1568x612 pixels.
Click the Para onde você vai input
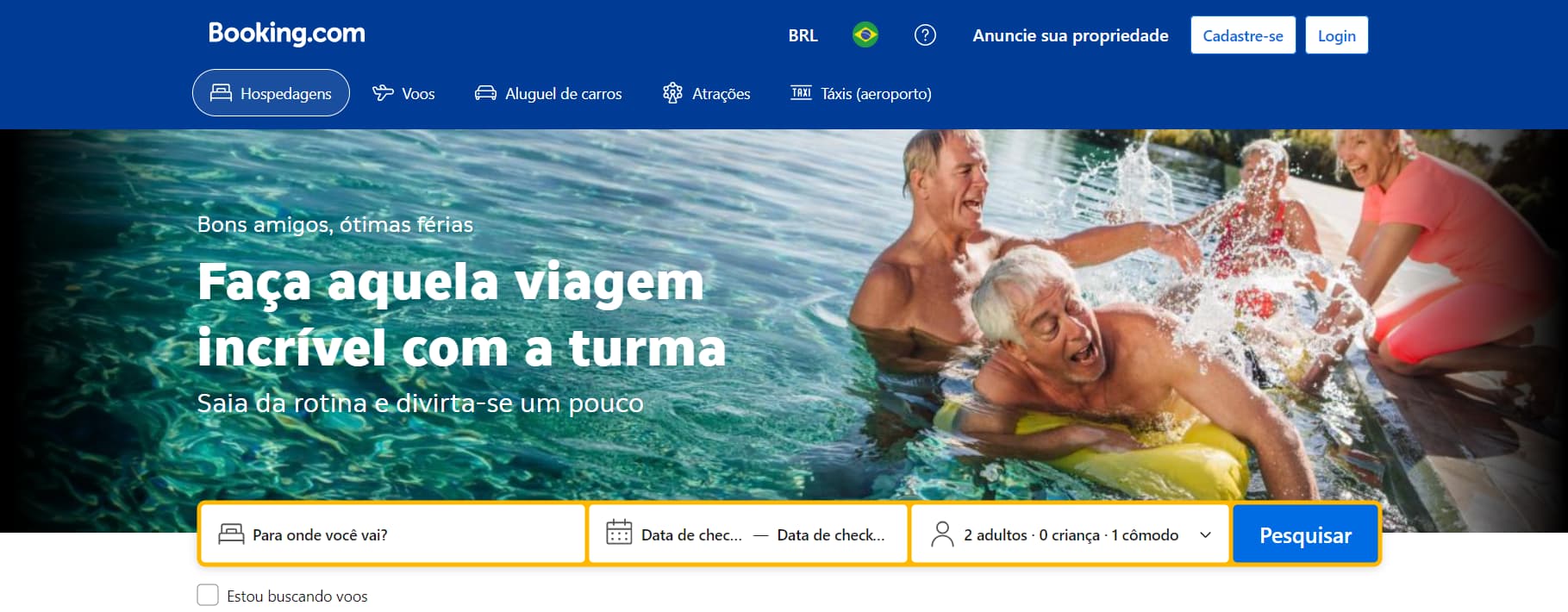coord(393,534)
